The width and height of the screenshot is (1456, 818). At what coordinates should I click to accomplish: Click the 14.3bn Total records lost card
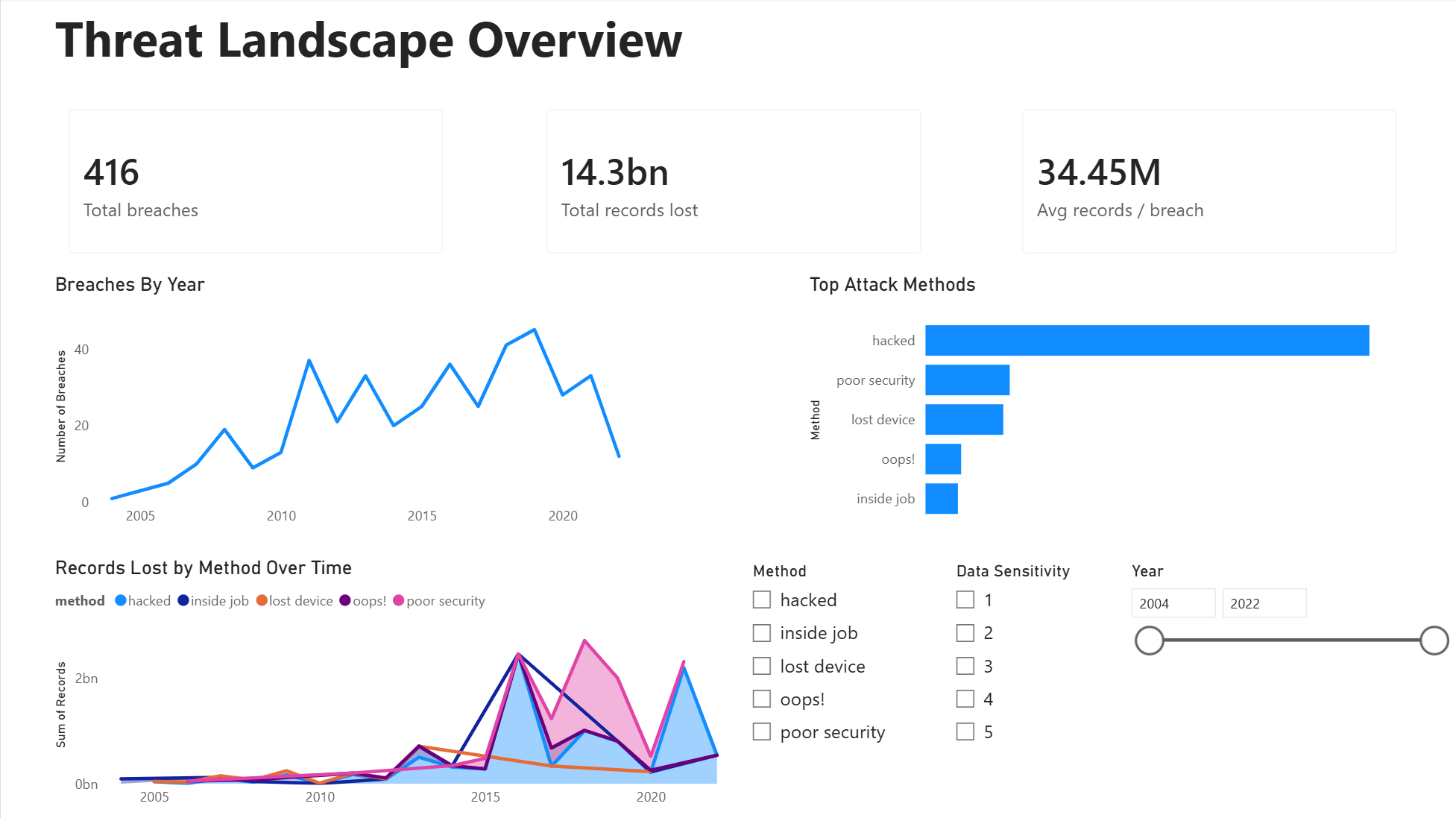[x=733, y=181]
